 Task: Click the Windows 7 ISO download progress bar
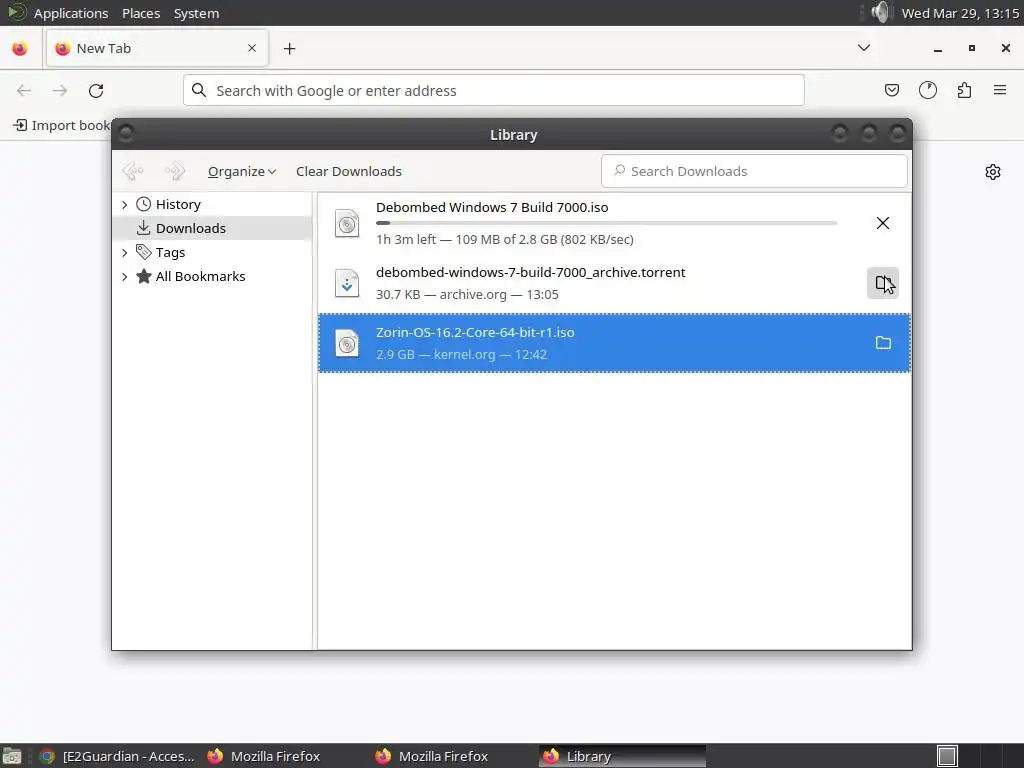pyautogui.click(x=606, y=223)
